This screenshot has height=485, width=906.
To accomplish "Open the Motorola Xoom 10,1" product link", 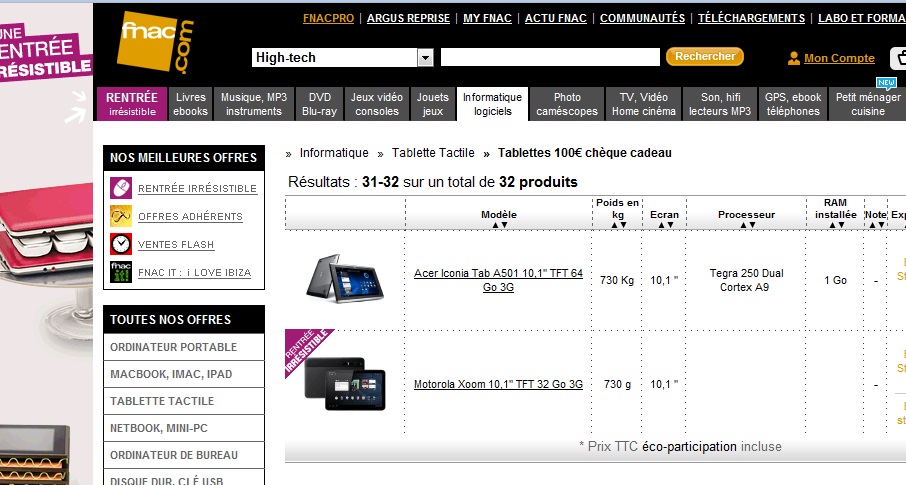I will [498, 384].
